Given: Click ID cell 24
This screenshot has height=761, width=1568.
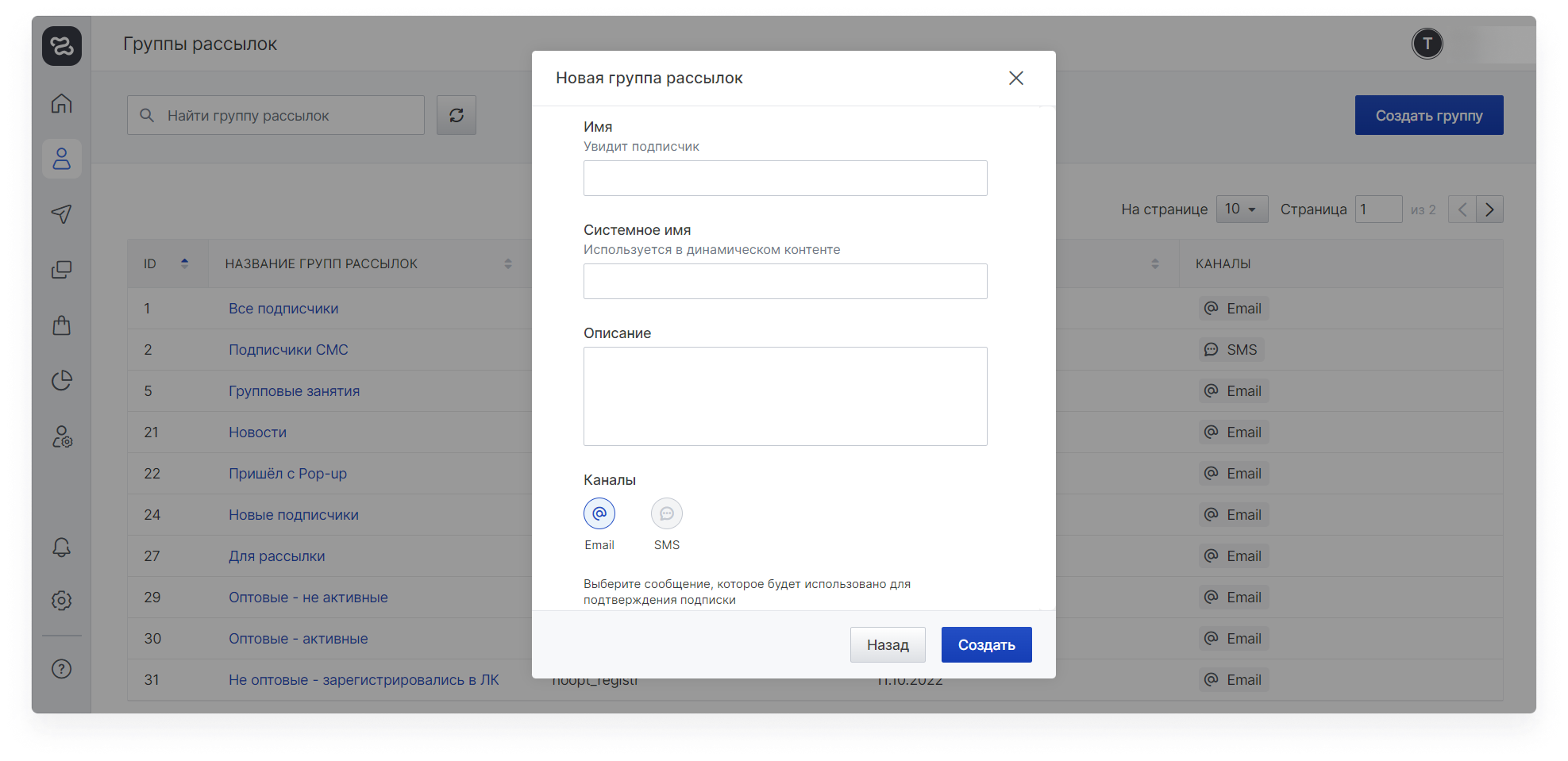Looking at the screenshot, I should coord(152,515).
